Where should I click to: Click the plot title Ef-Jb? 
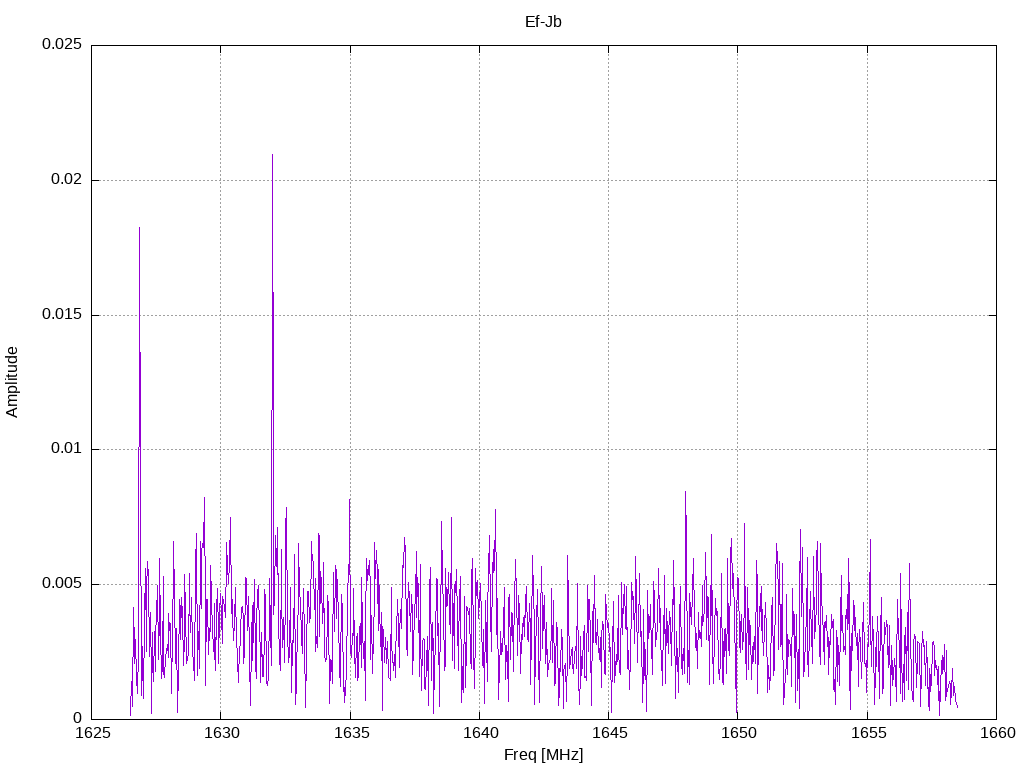[x=543, y=22]
